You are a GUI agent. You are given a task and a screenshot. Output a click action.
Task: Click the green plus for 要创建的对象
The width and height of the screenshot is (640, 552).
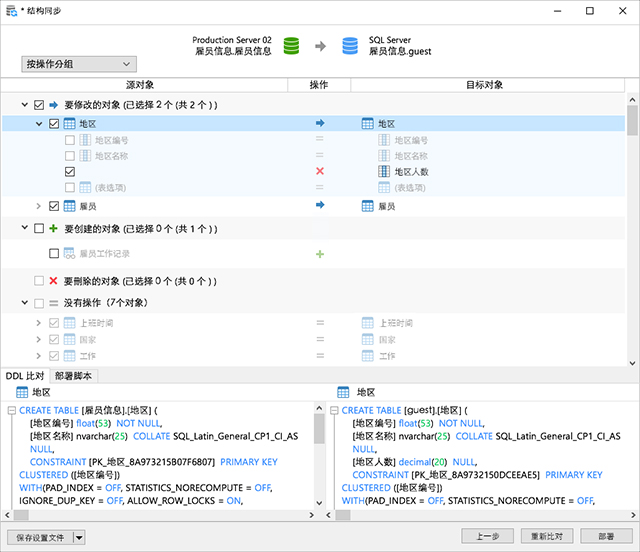(53, 228)
